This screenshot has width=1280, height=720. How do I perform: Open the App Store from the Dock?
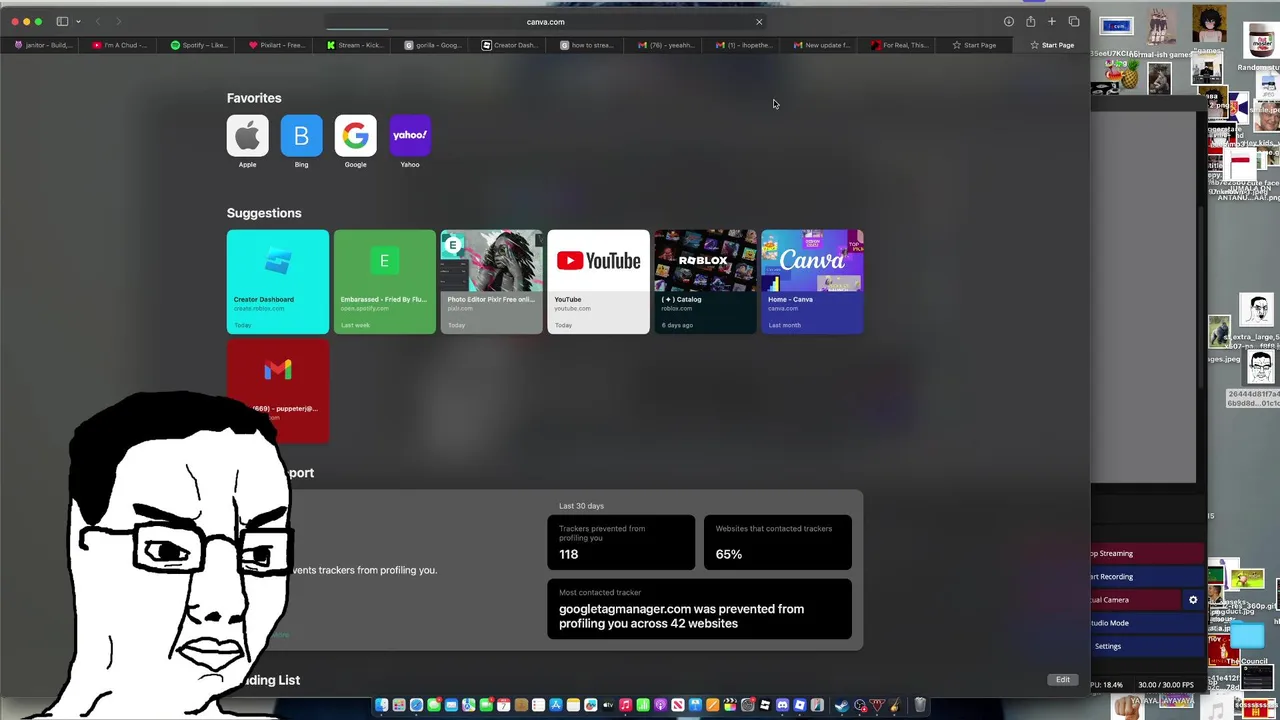(556, 705)
